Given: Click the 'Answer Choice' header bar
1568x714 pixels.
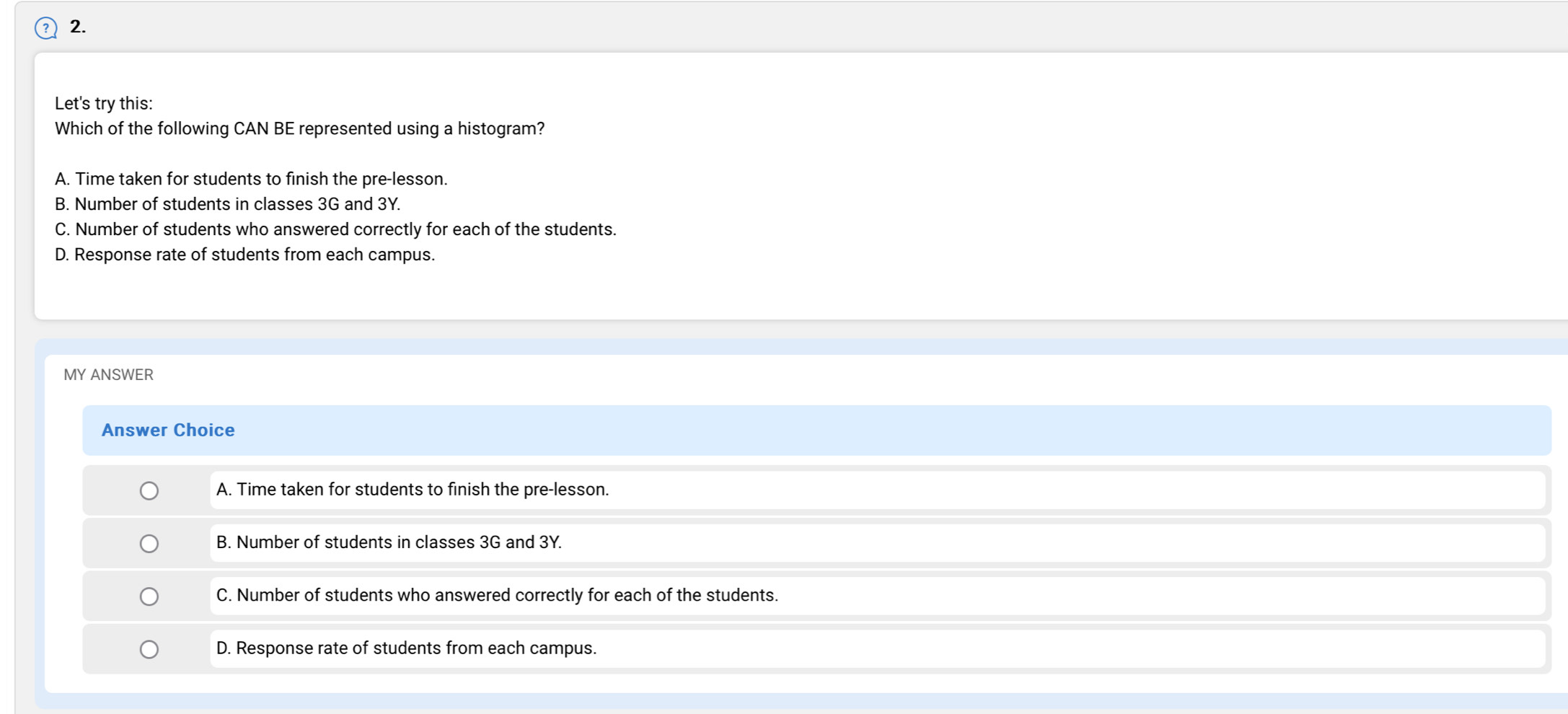Looking at the screenshot, I should click(816, 430).
